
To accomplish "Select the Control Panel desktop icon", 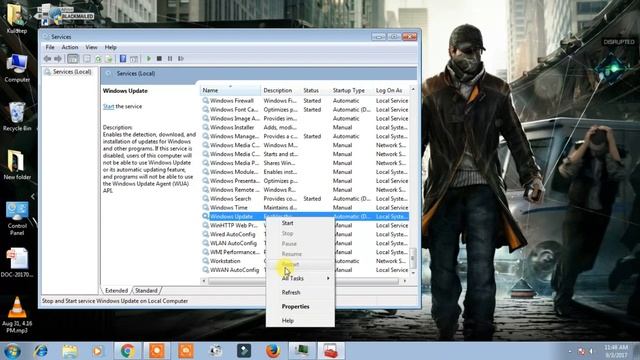I will (17, 218).
